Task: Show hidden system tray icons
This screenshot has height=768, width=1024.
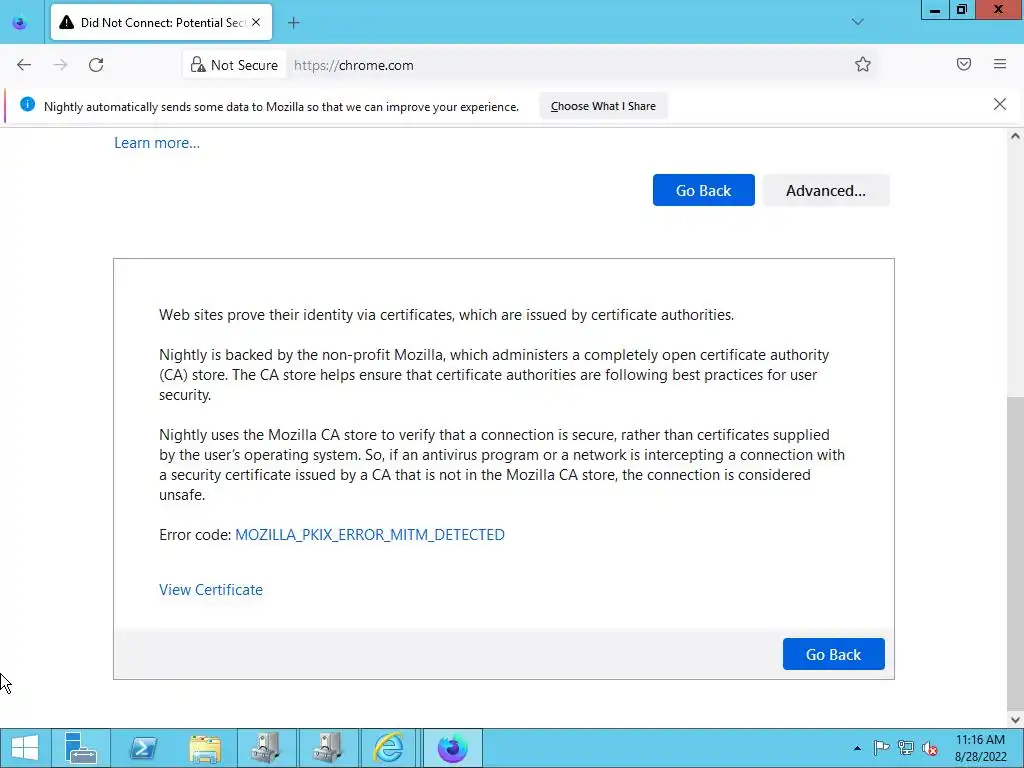Action: [x=857, y=748]
